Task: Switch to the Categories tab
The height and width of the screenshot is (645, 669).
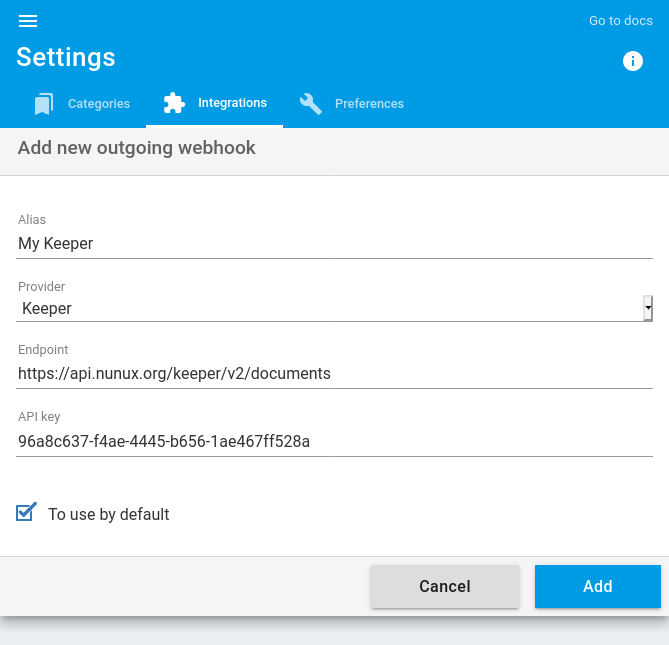Action: tap(81, 104)
